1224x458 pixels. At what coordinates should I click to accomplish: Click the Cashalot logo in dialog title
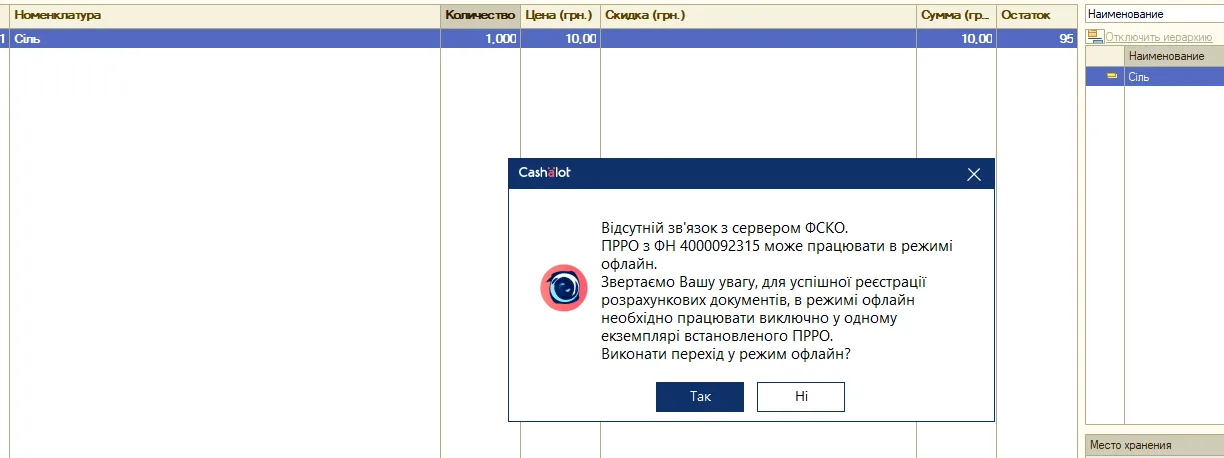tap(544, 173)
